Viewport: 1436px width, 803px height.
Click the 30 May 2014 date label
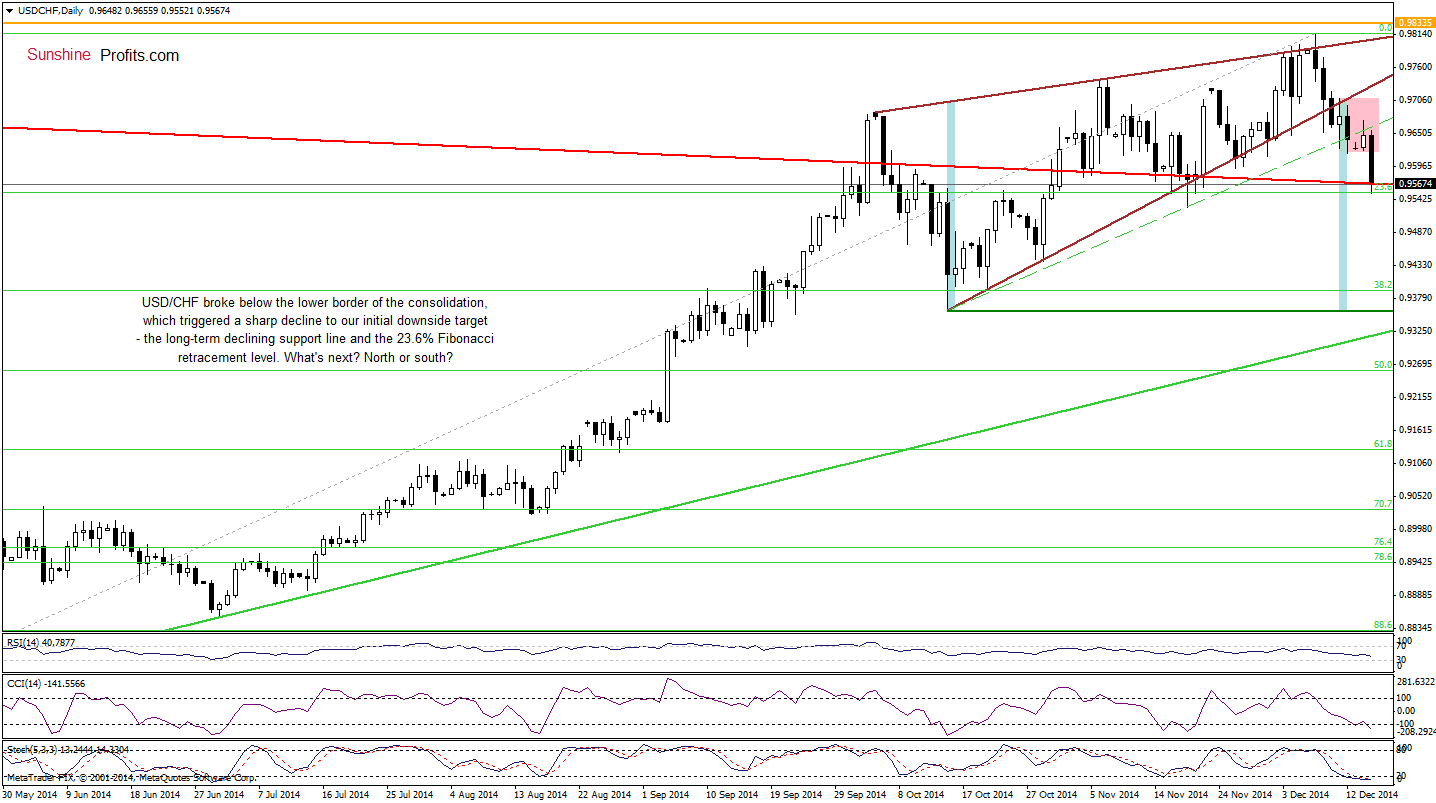29,795
